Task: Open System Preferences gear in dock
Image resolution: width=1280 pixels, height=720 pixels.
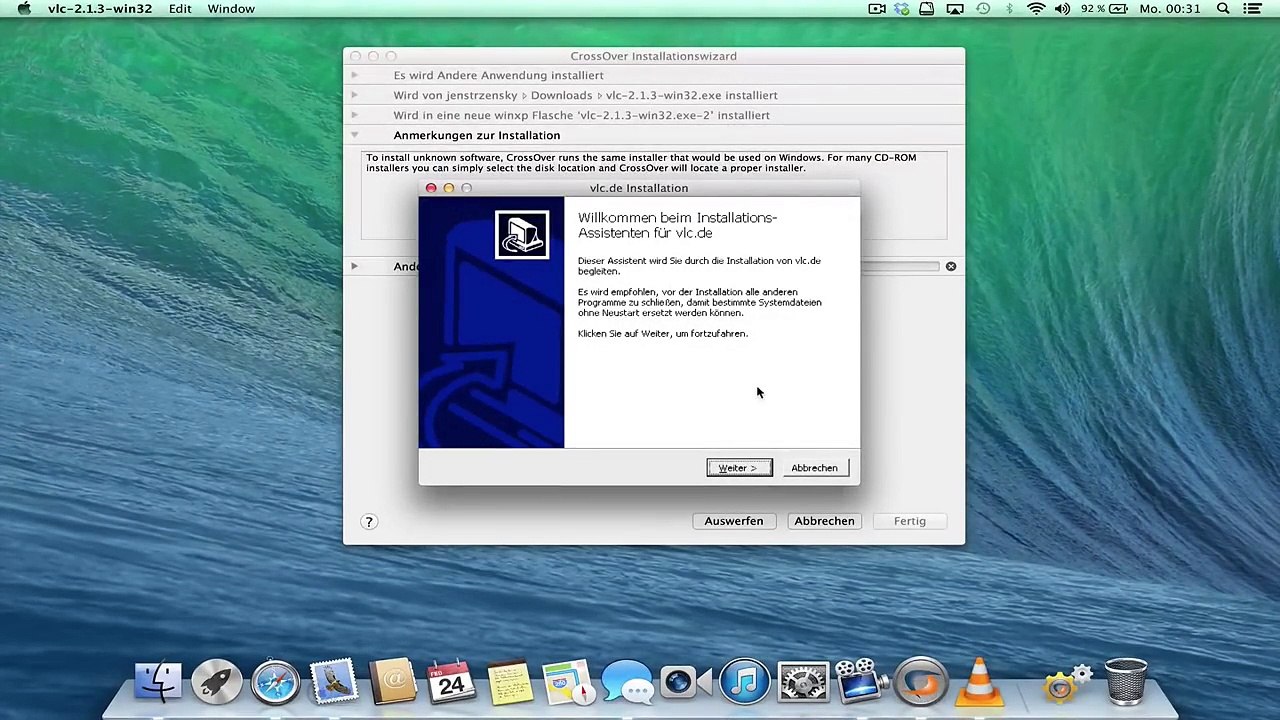Action: pyautogui.click(x=803, y=683)
